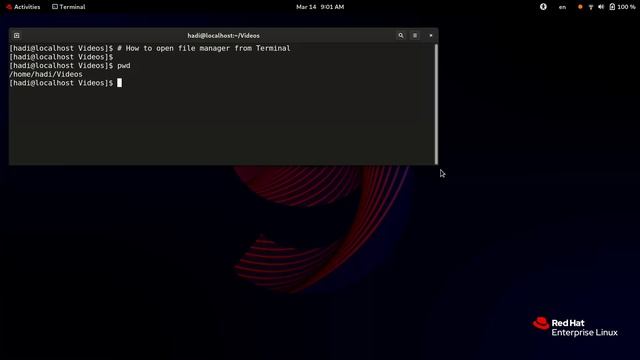Click the orange screen recording indicator

click(580, 7)
